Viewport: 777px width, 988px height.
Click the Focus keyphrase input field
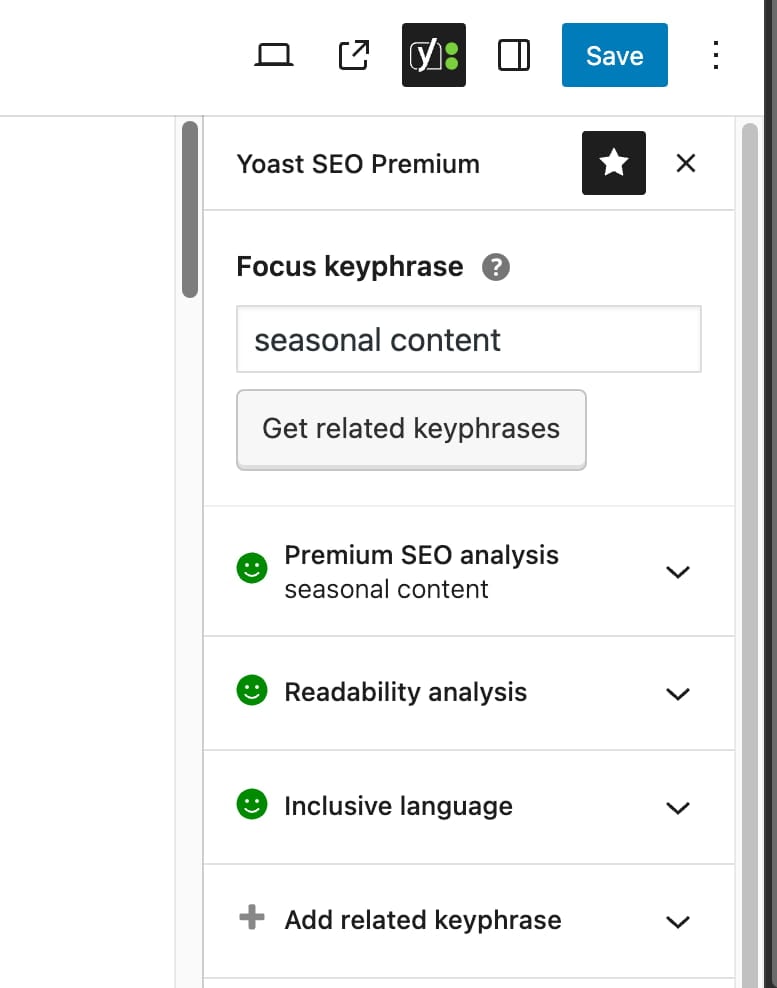pyautogui.click(x=468, y=340)
